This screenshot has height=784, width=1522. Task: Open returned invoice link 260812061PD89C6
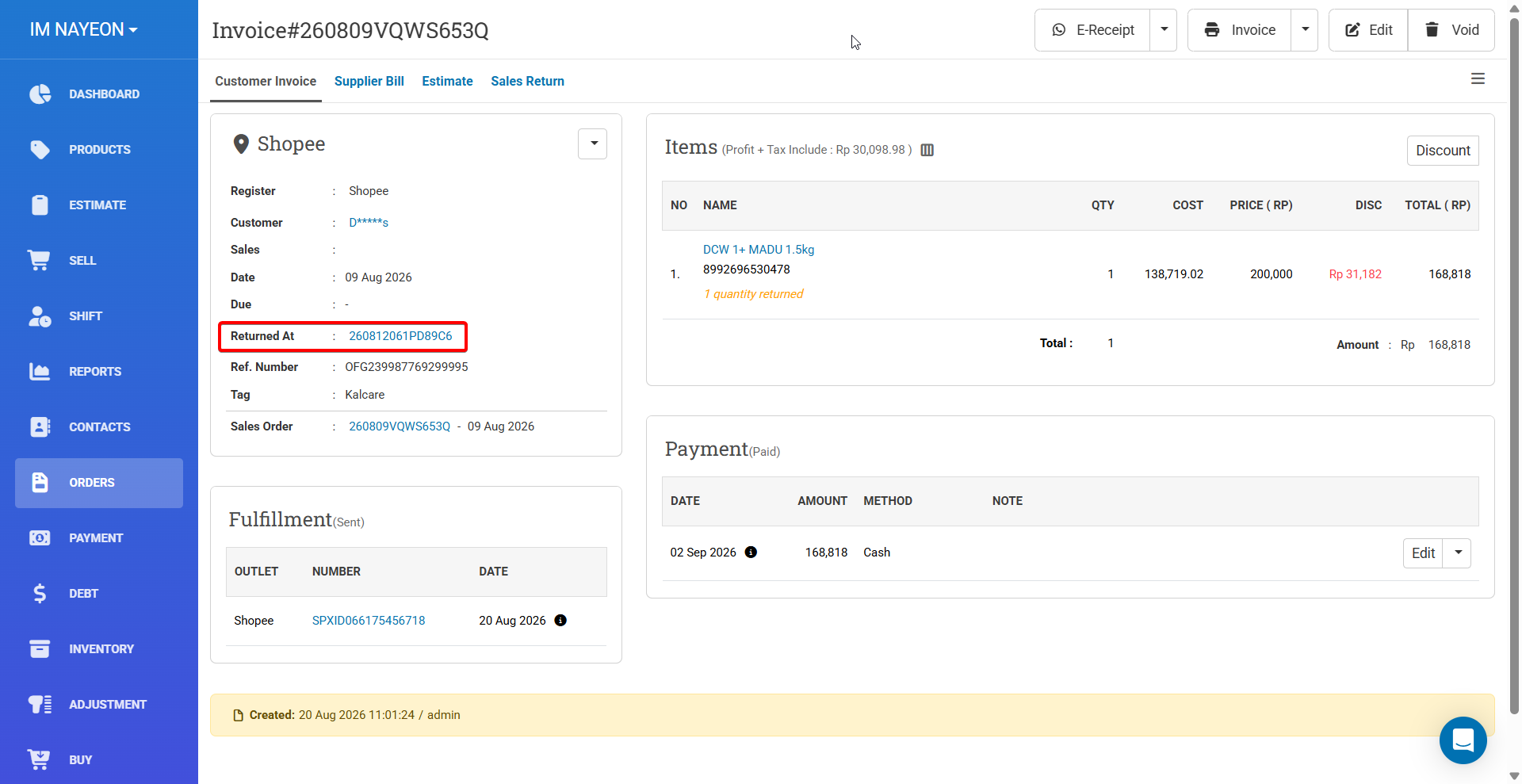pyautogui.click(x=400, y=336)
